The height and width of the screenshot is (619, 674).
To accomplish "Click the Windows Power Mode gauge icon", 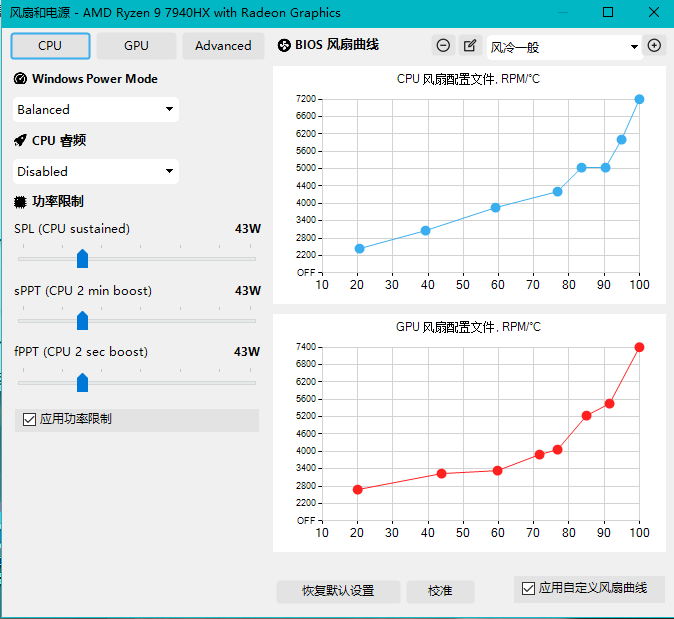I will tap(20, 79).
